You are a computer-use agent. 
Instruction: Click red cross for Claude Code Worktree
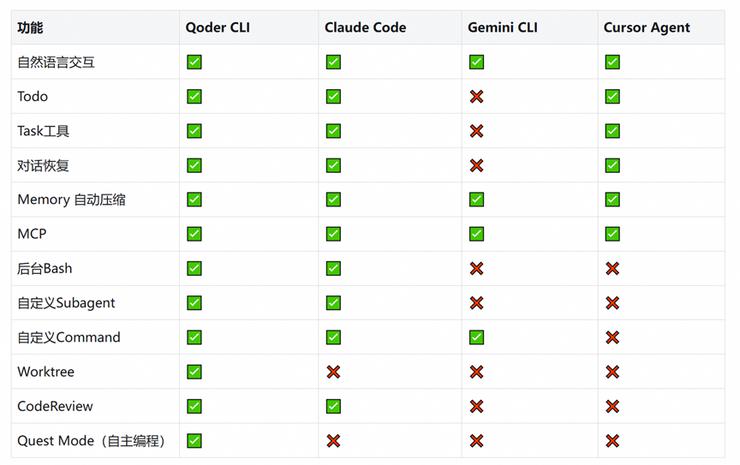pos(333,372)
